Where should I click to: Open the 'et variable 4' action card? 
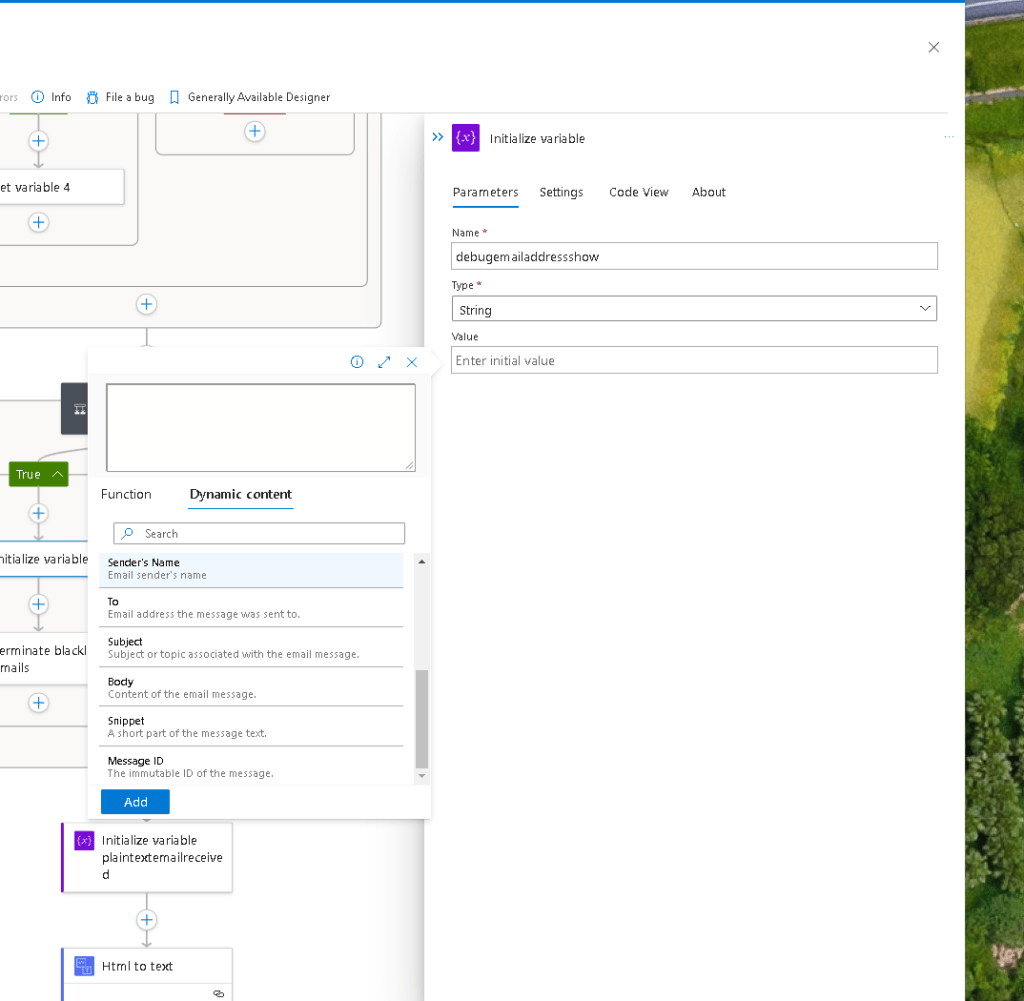[62, 187]
